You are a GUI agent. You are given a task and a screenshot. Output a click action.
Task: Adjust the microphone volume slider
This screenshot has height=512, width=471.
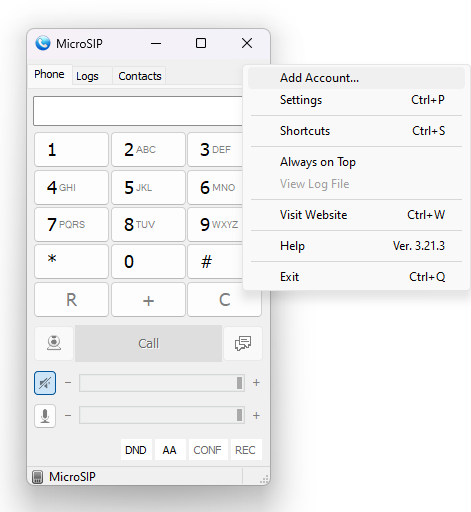pos(162,415)
